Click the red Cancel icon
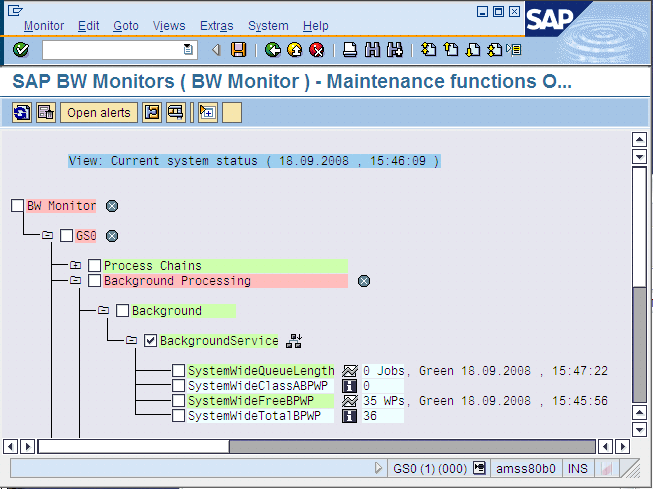This screenshot has height=489, width=653. click(x=316, y=49)
